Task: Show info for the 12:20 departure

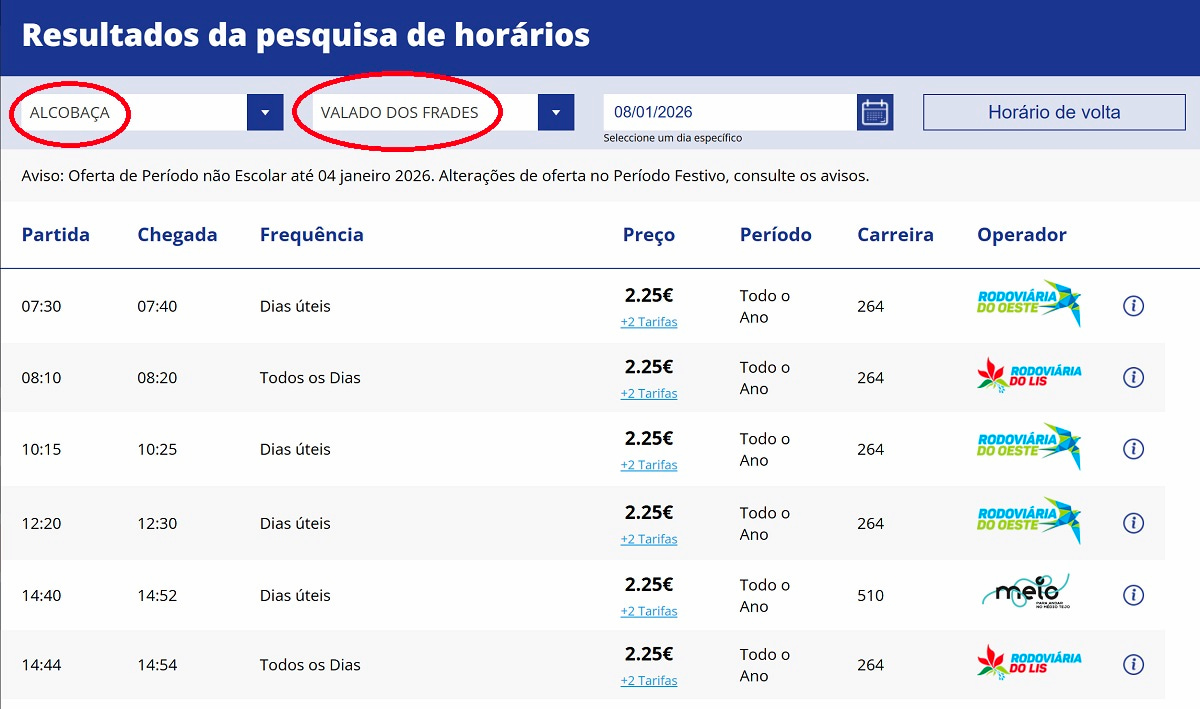Action: click(x=1133, y=523)
